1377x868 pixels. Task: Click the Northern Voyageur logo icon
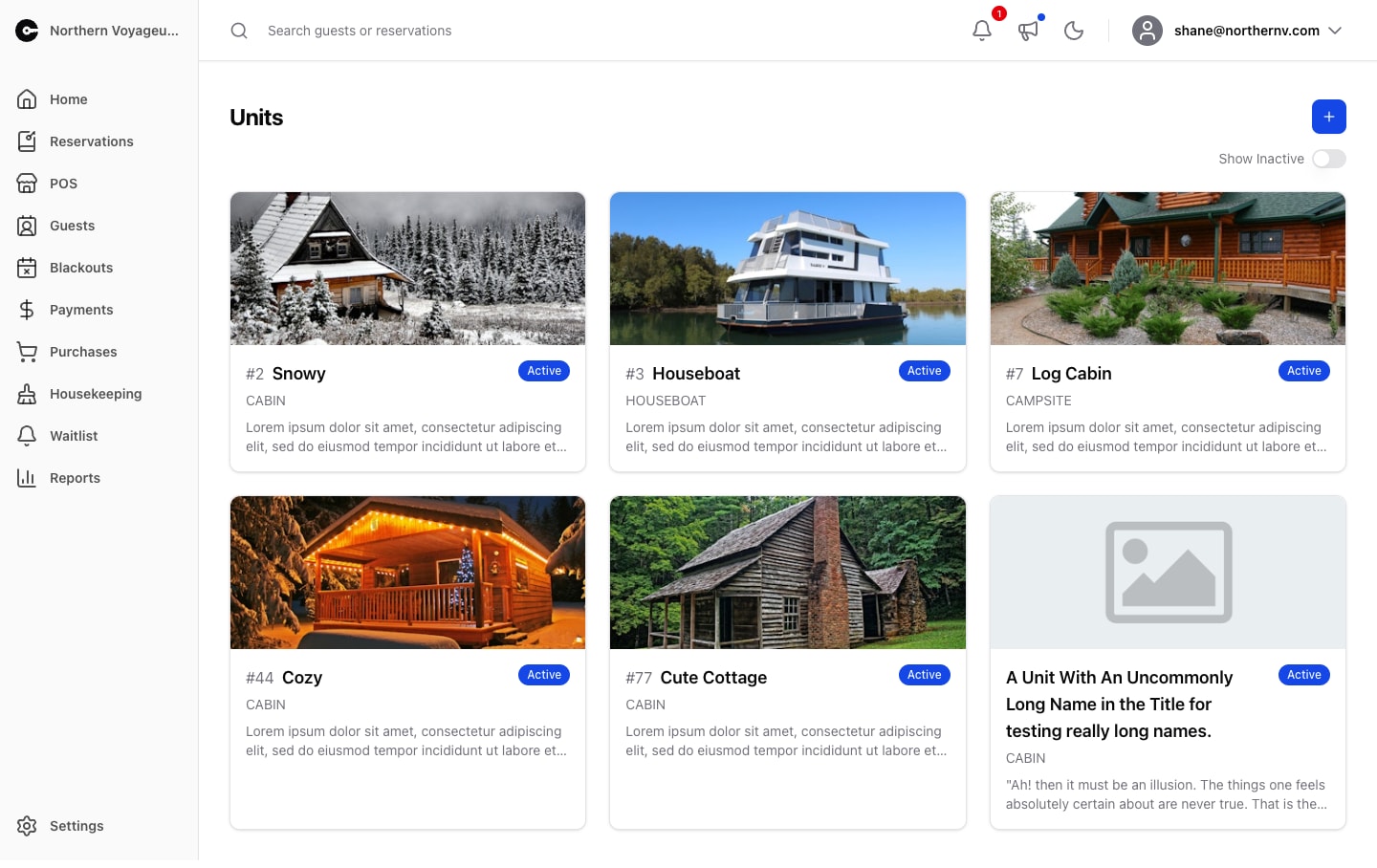click(27, 31)
